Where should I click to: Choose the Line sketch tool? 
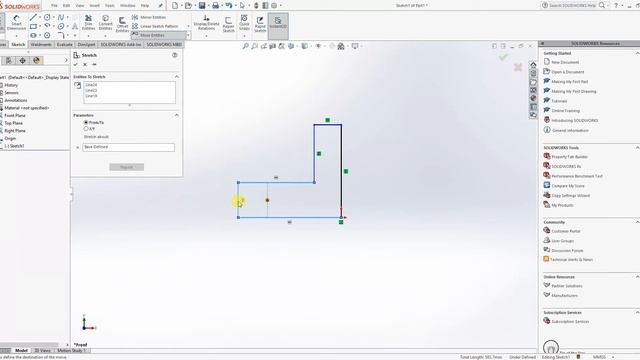tap(33, 17)
